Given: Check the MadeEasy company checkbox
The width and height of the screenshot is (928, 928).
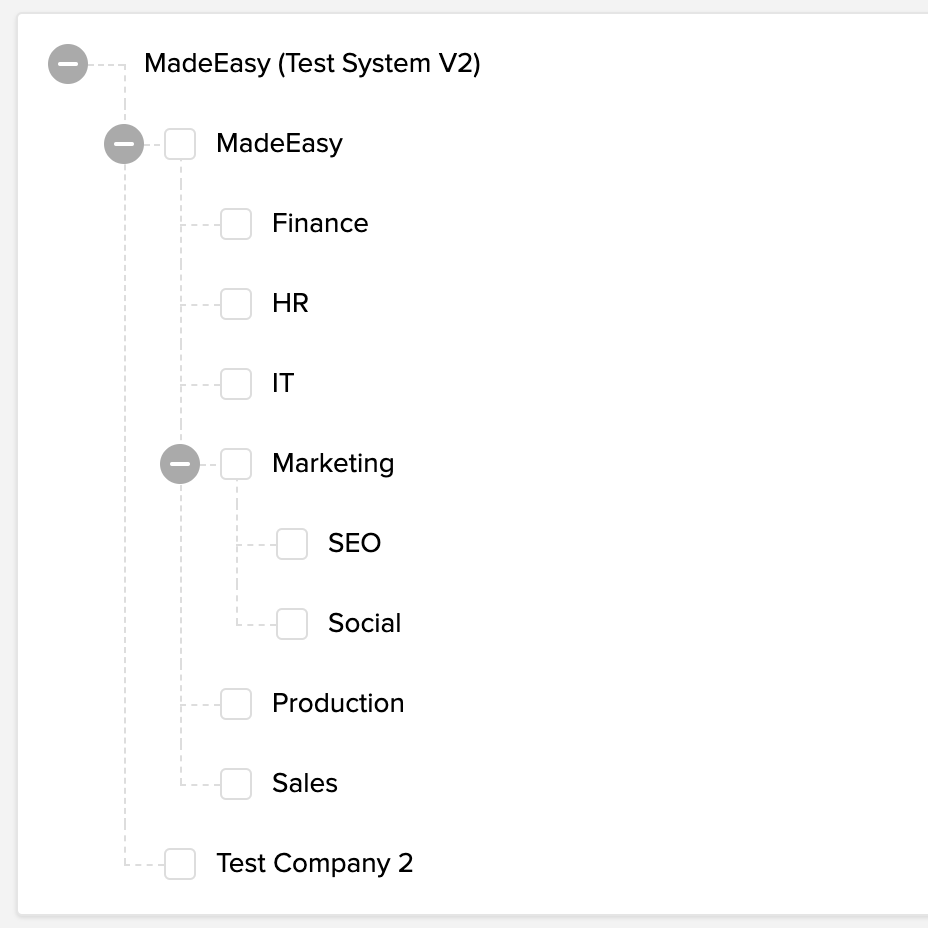Looking at the screenshot, I should tap(180, 144).
